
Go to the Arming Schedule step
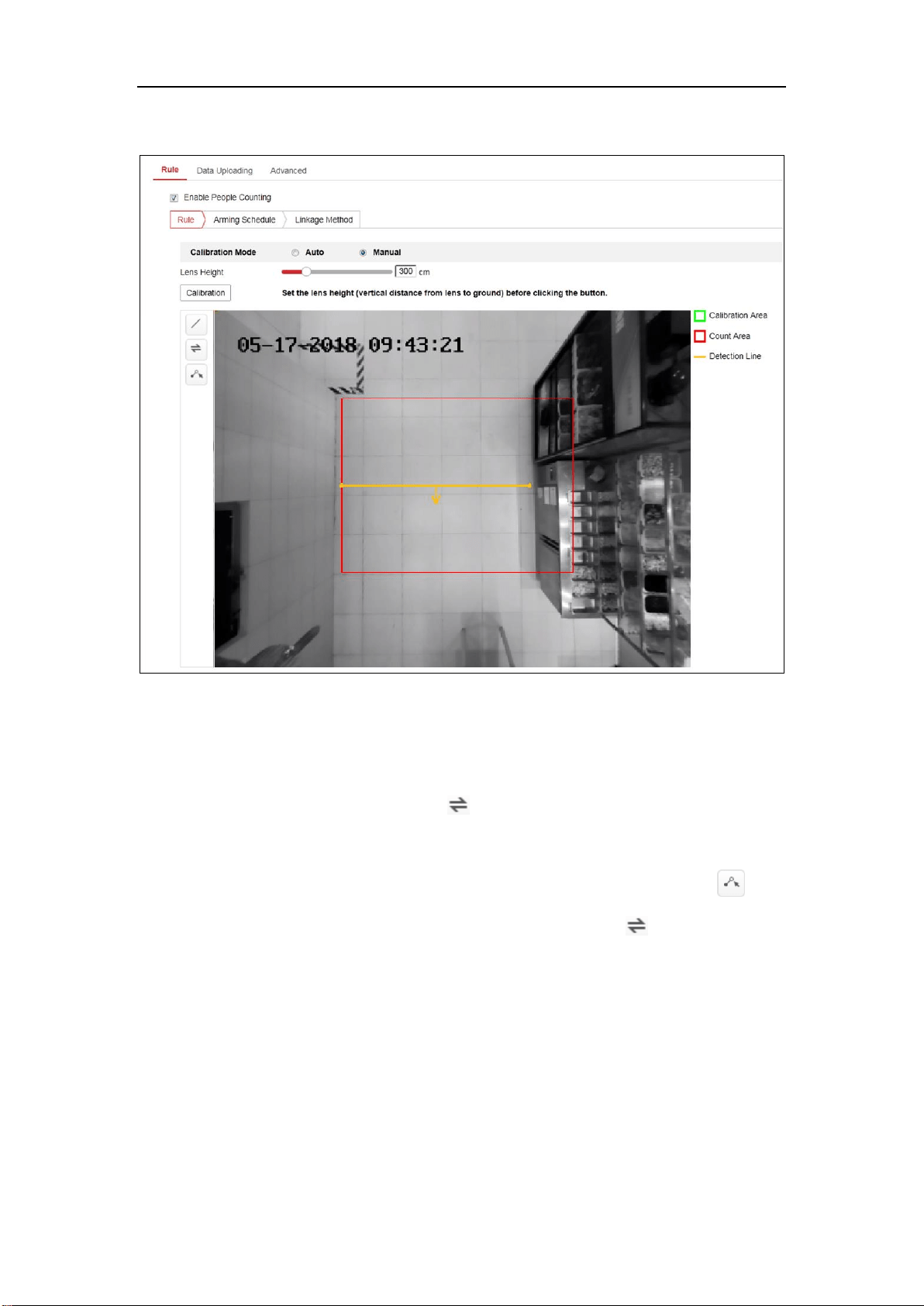pyautogui.click(x=244, y=220)
